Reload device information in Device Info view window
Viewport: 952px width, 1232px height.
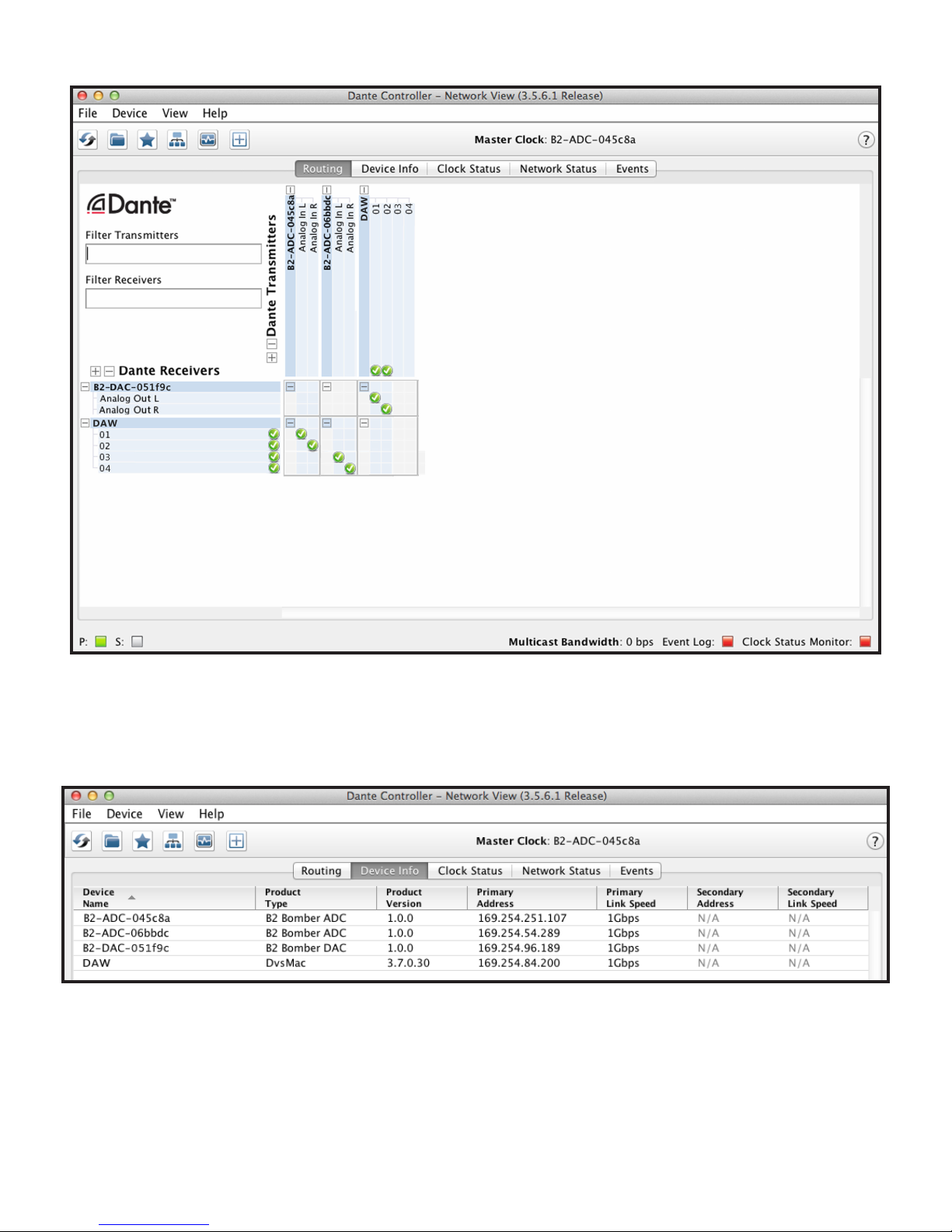82,841
